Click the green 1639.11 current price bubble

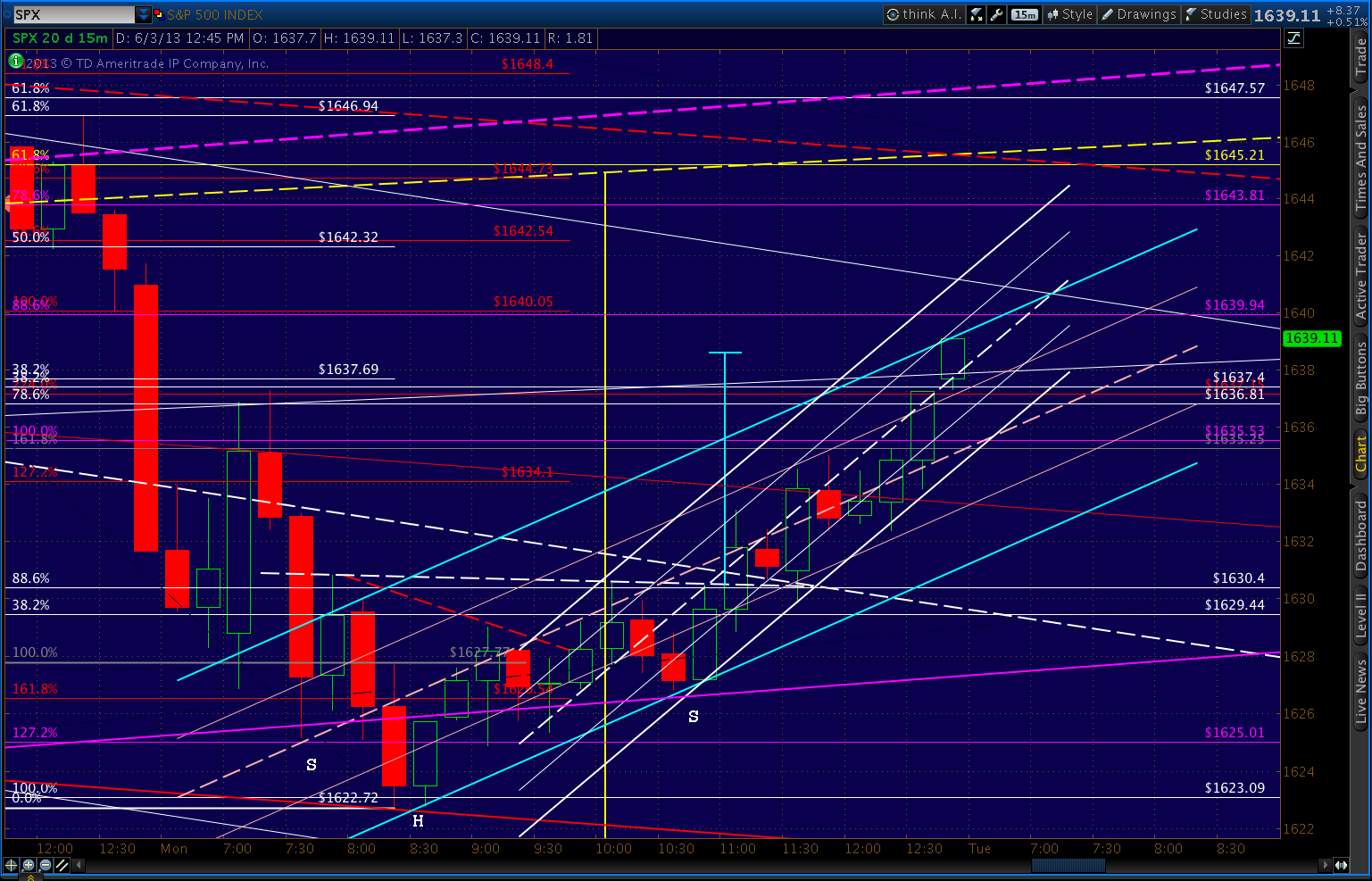tap(1311, 338)
